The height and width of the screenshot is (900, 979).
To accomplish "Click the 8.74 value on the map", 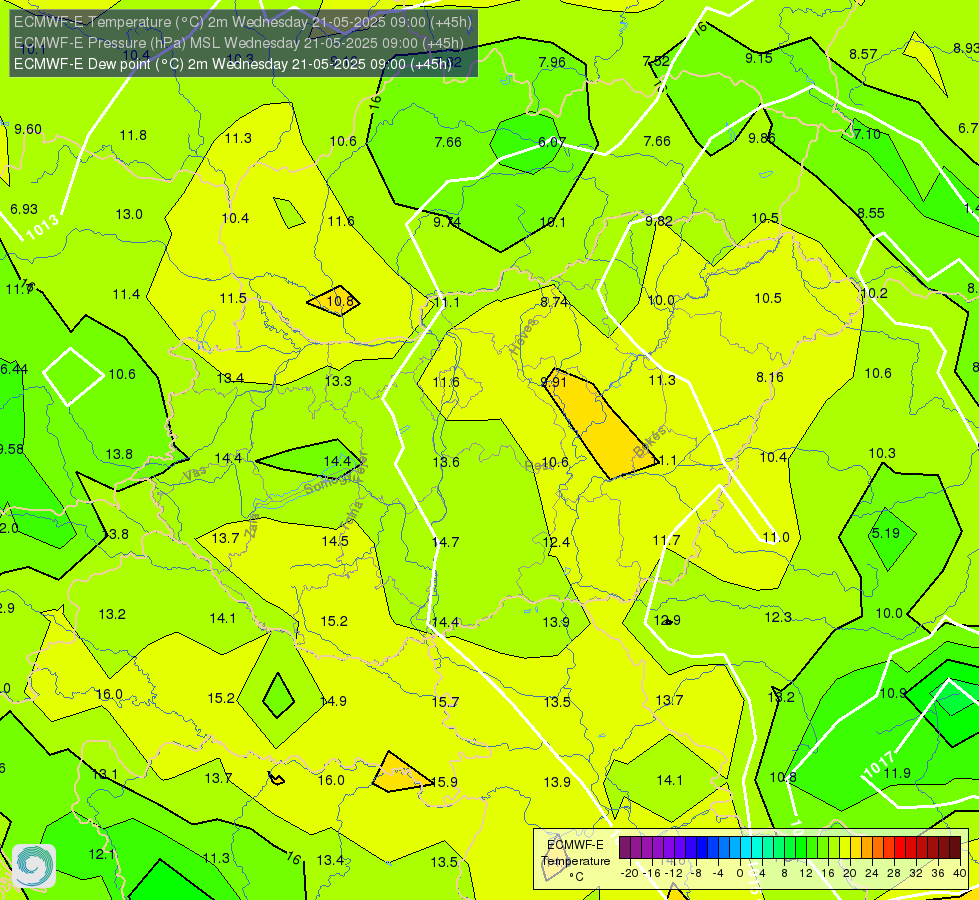I will pyautogui.click(x=554, y=302).
